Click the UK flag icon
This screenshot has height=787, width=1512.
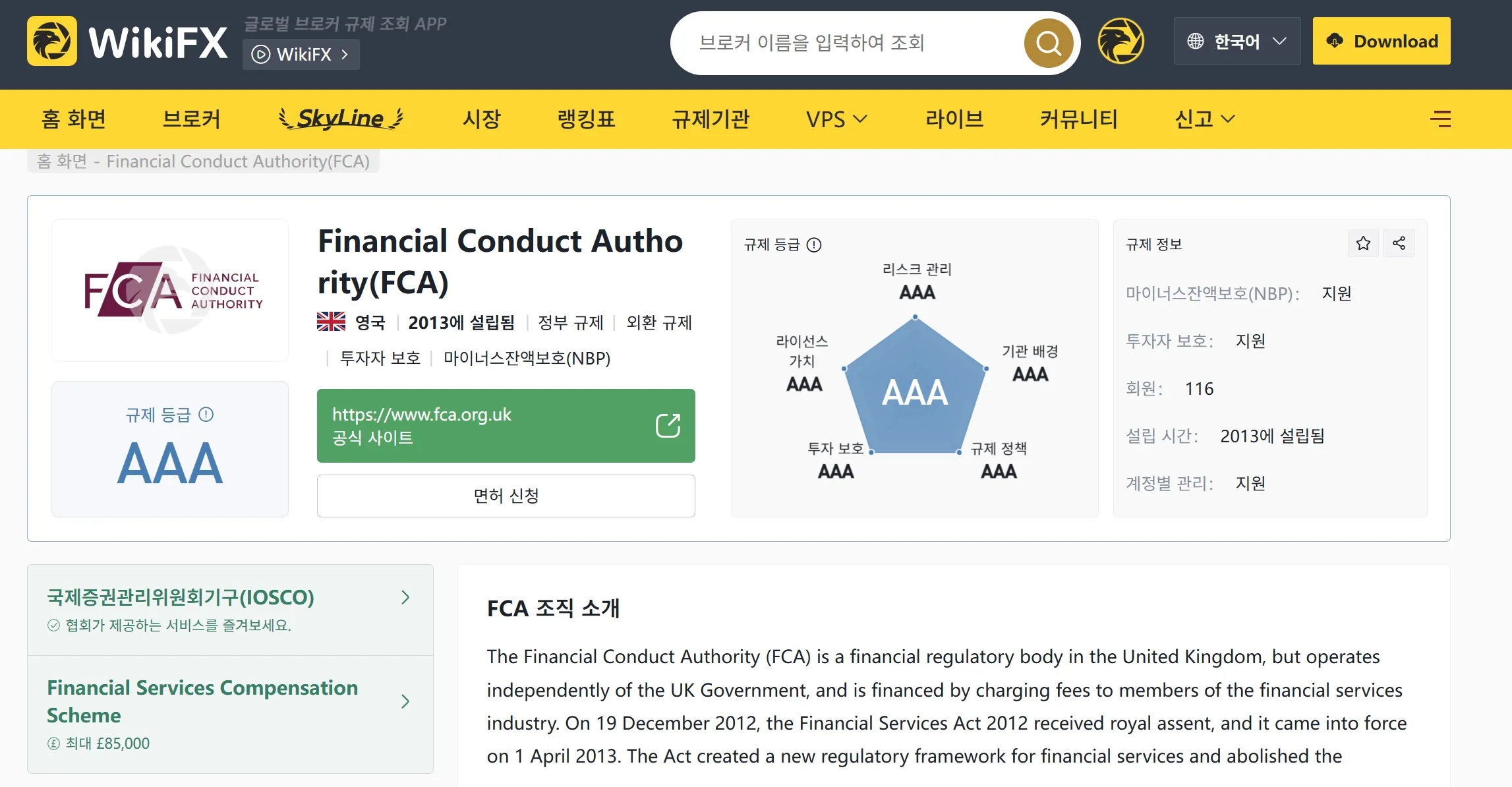(x=331, y=322)
